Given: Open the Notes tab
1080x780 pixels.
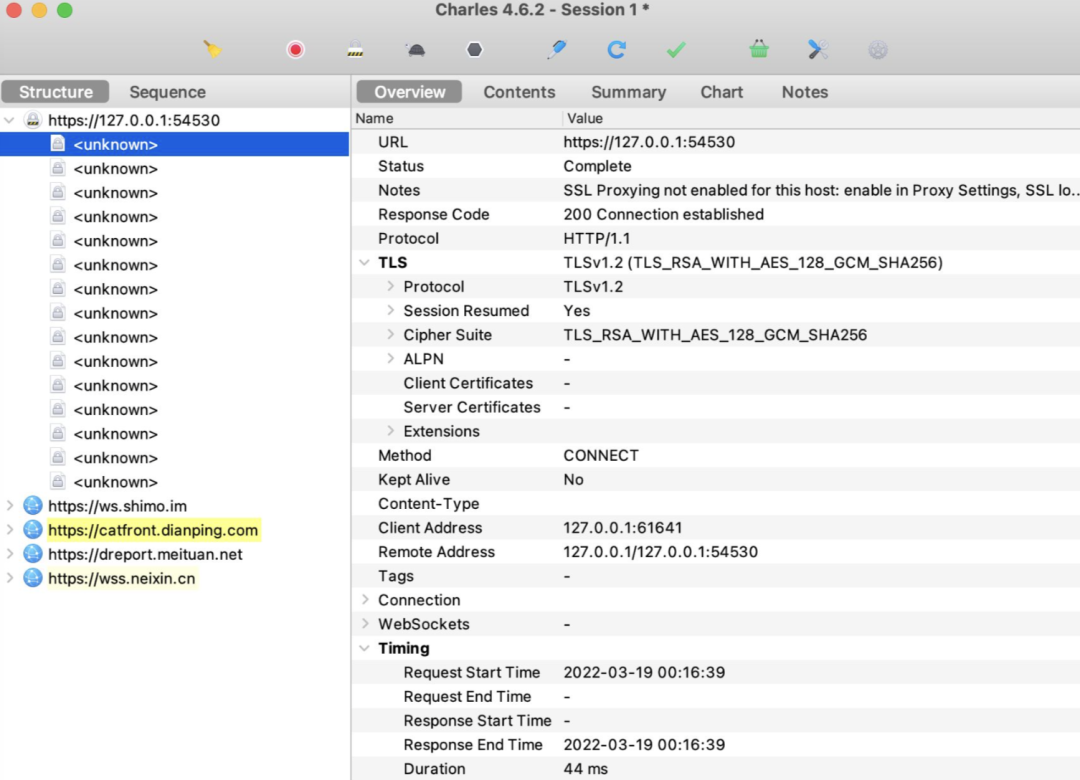Looking at the screenshot, I should pyautogui.click(x=804, y=92).
